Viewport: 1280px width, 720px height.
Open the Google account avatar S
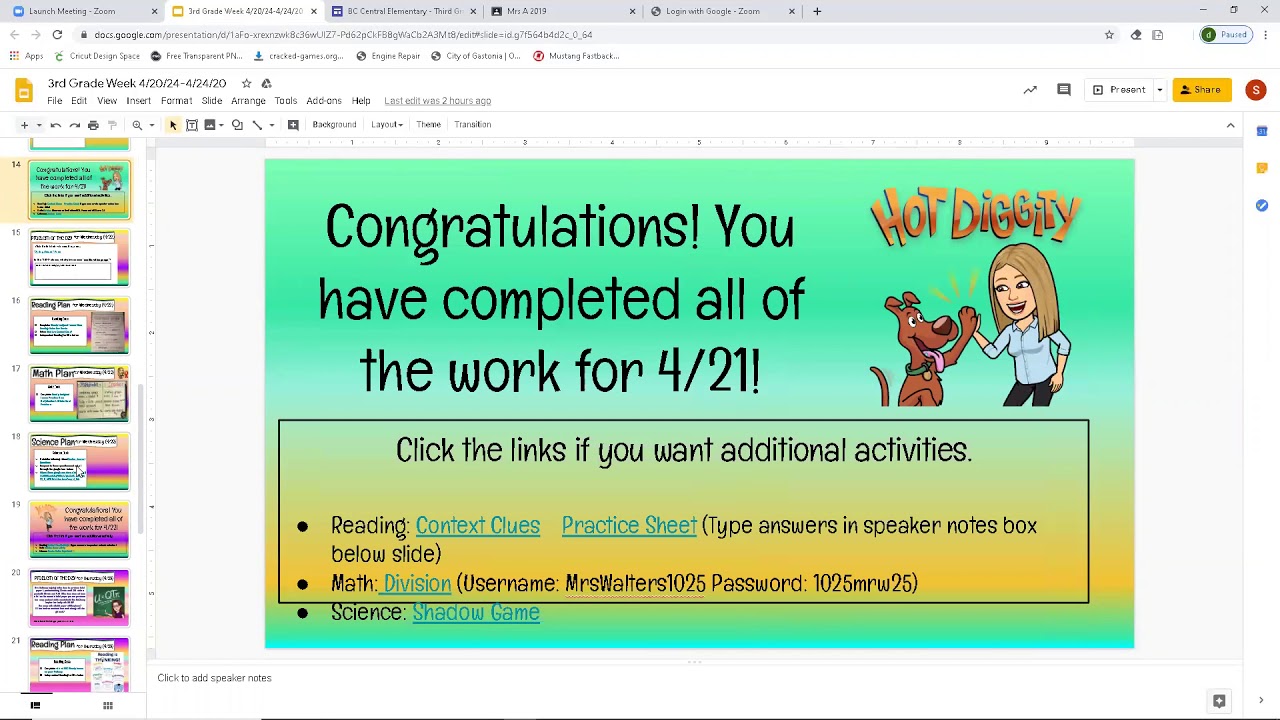click(1255, 90)
